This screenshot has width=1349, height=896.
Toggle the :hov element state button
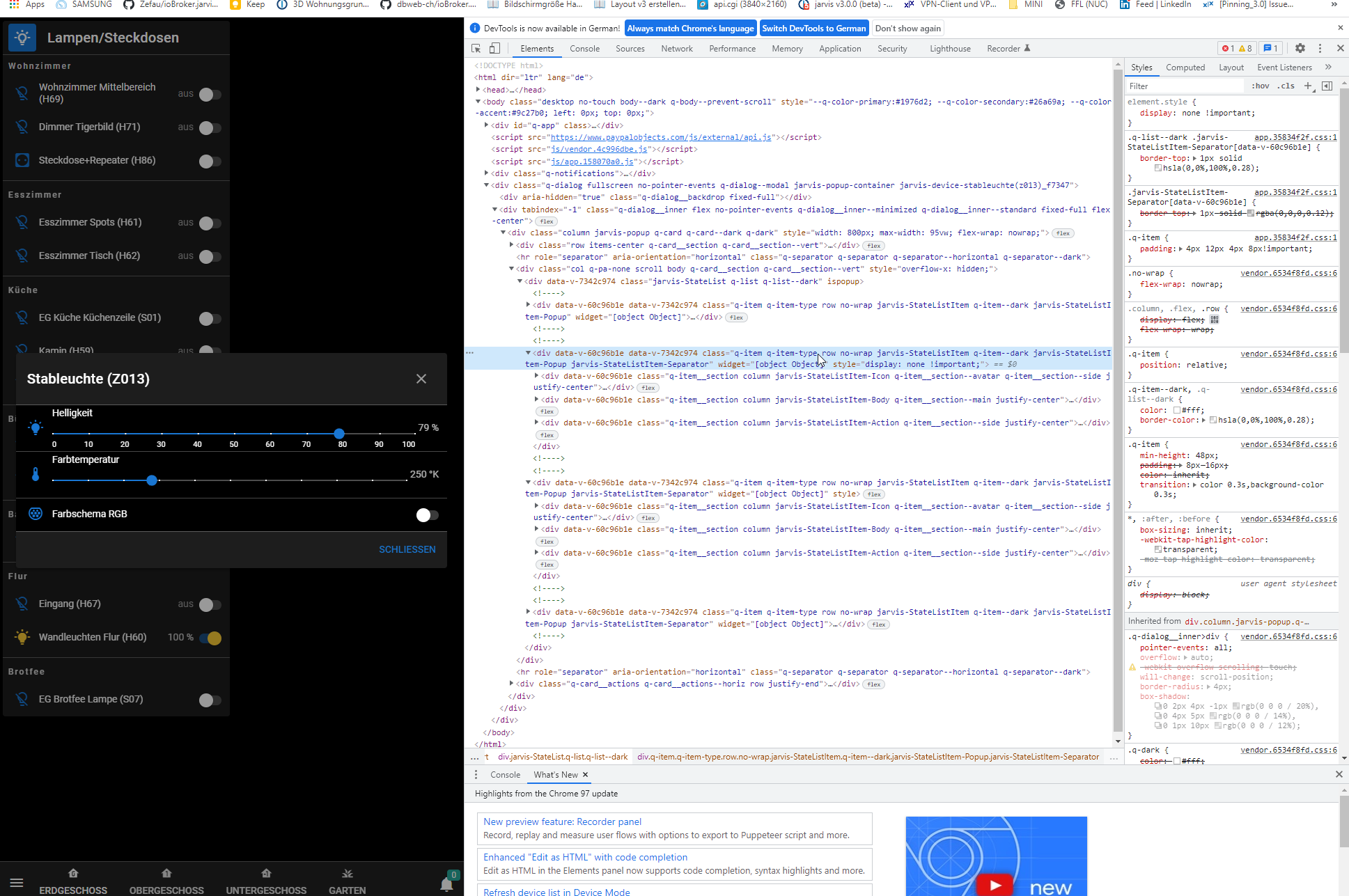click(1260, 86)
